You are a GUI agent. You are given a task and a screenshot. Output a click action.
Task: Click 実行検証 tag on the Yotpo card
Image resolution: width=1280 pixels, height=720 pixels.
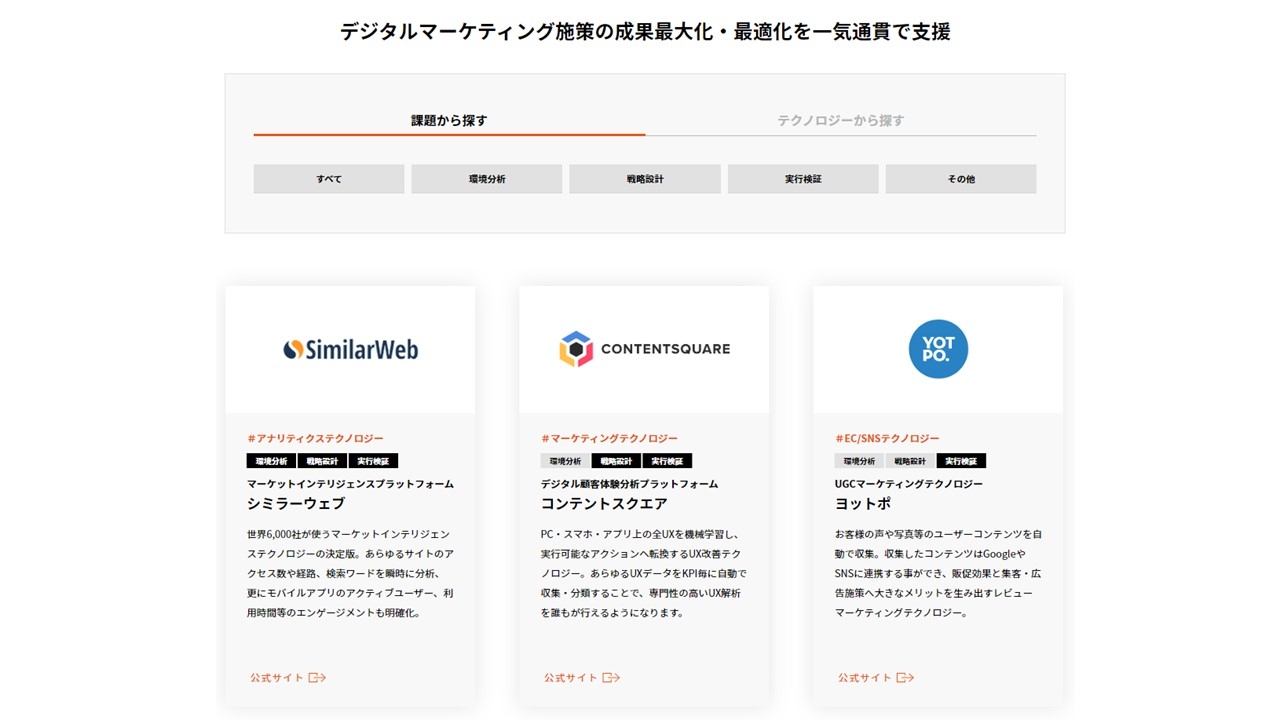tap(961, 461)
